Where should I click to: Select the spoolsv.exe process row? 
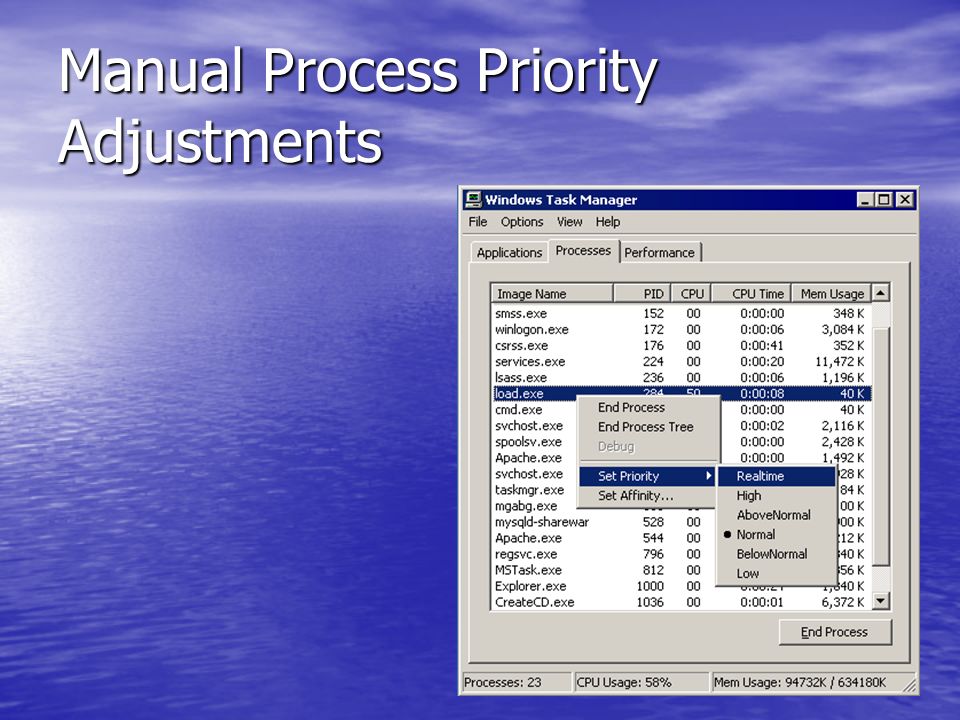(534, 441)
